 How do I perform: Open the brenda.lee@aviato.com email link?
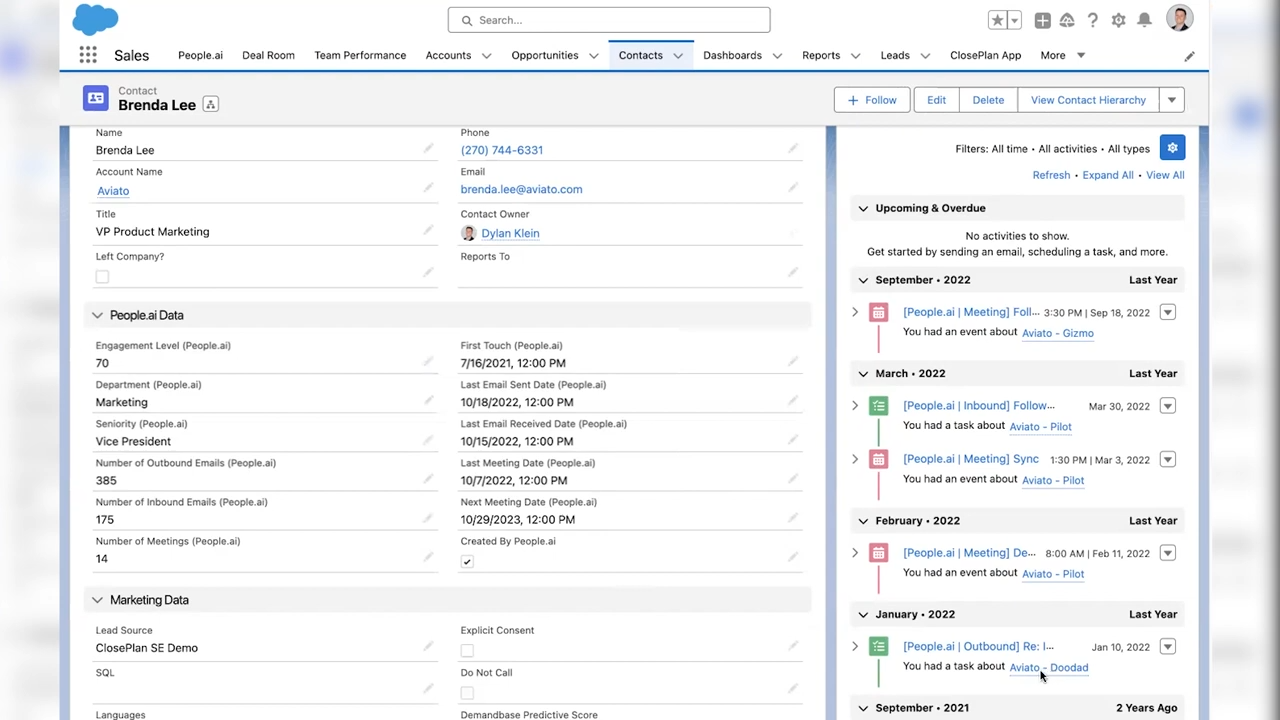(521, 189)
